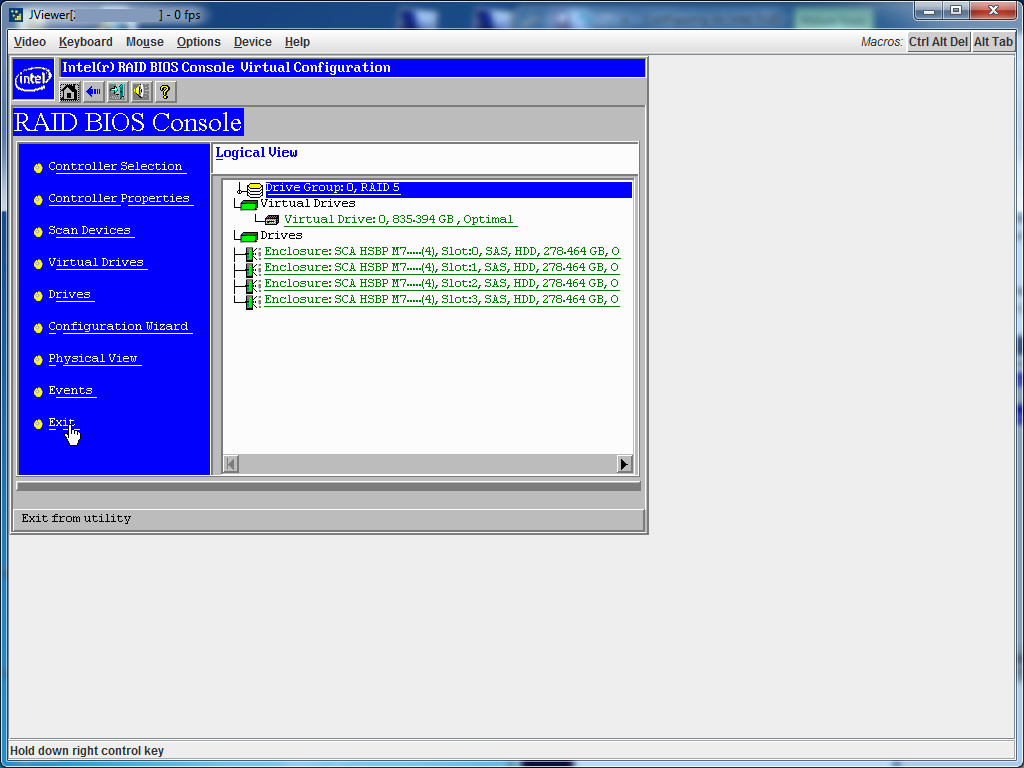Click the Exit door toolbar icon
The image size is (1024, 768).
[x=118, y=92]
